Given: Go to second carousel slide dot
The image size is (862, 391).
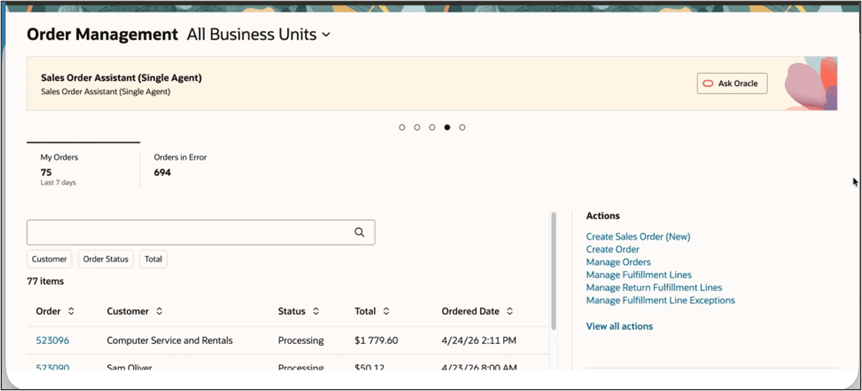Looking at the screenshot, I should (x=417, y=127).
